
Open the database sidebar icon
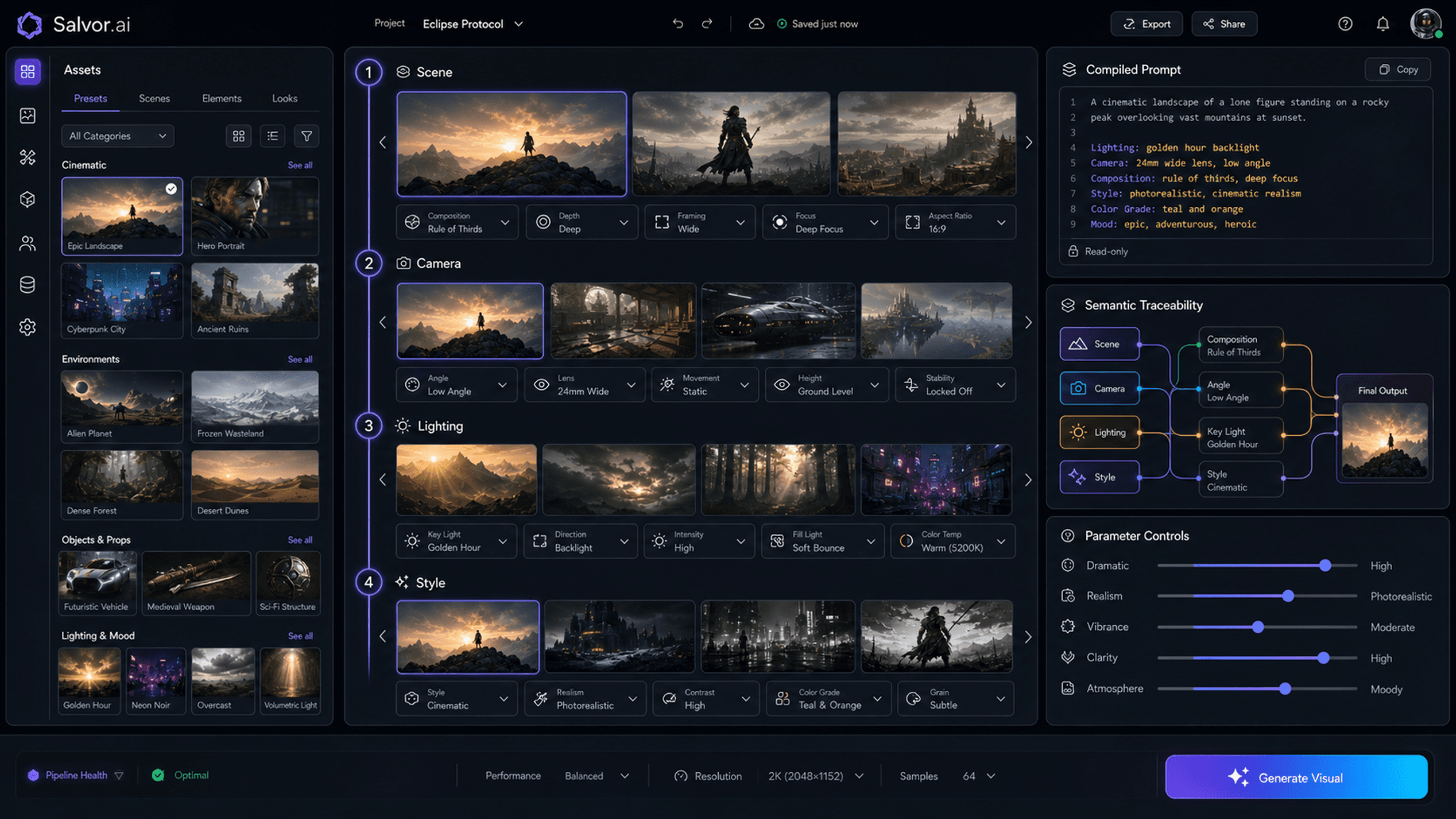click(28, 285)
